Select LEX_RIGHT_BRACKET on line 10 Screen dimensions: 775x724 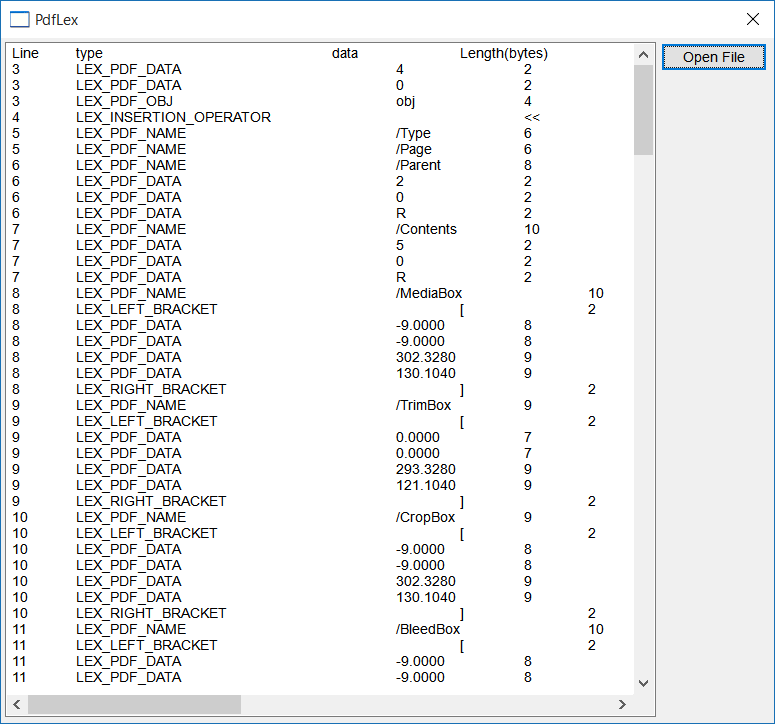(151, 613)
